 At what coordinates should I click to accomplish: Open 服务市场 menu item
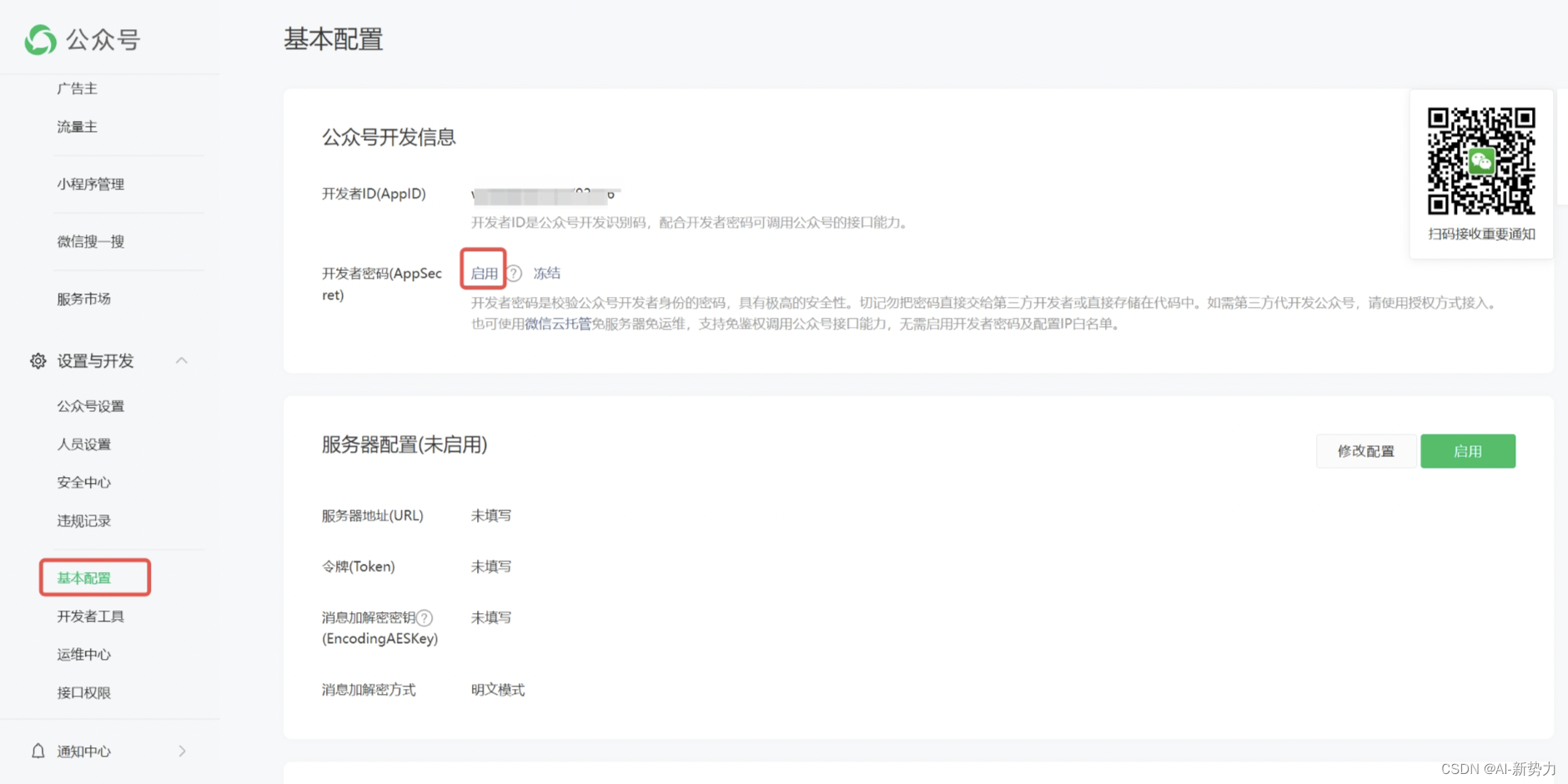tap(84, 299)
